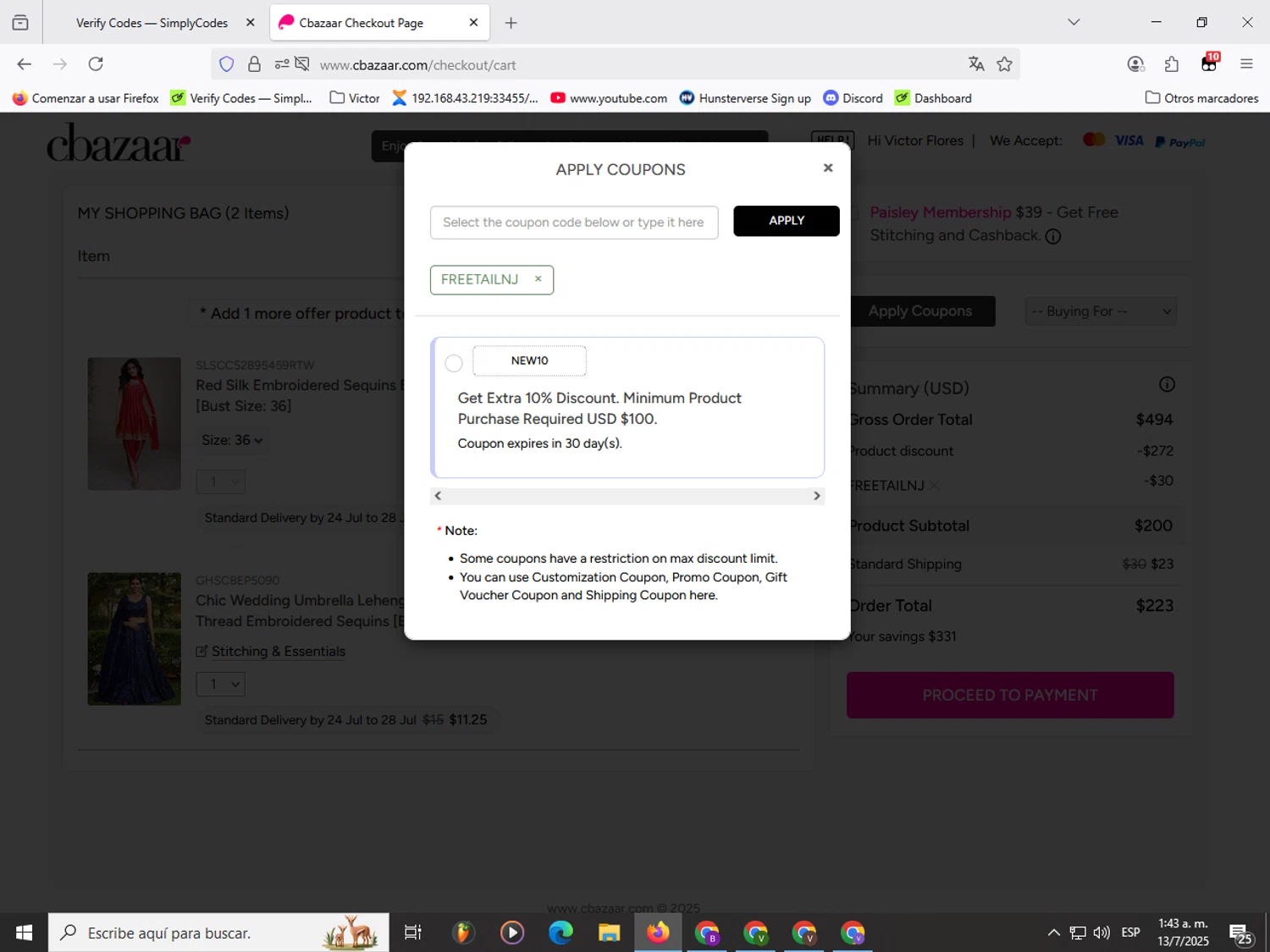This screenshot has height=952, width=1270.
Task: Click Hi Victor Flores account link
Action: click(x=915, y=140)
